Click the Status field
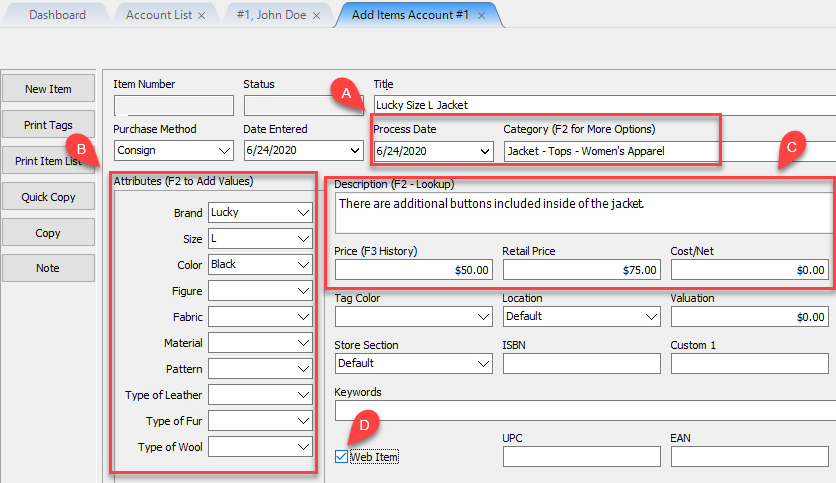Screen dimensions: 836x483 coord(303,105)
